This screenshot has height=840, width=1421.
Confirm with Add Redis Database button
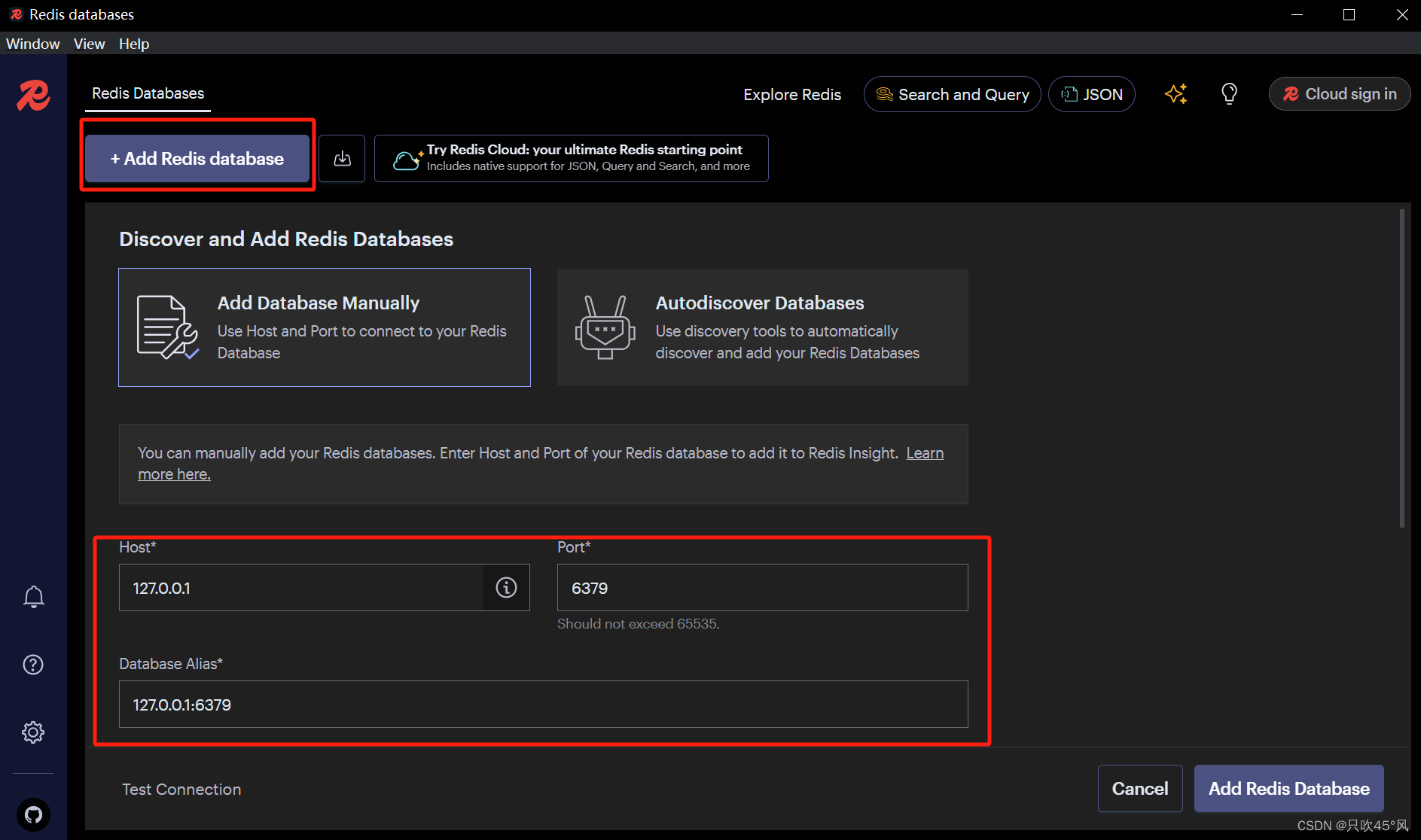pyautogui.click(x=1289, y=788)
